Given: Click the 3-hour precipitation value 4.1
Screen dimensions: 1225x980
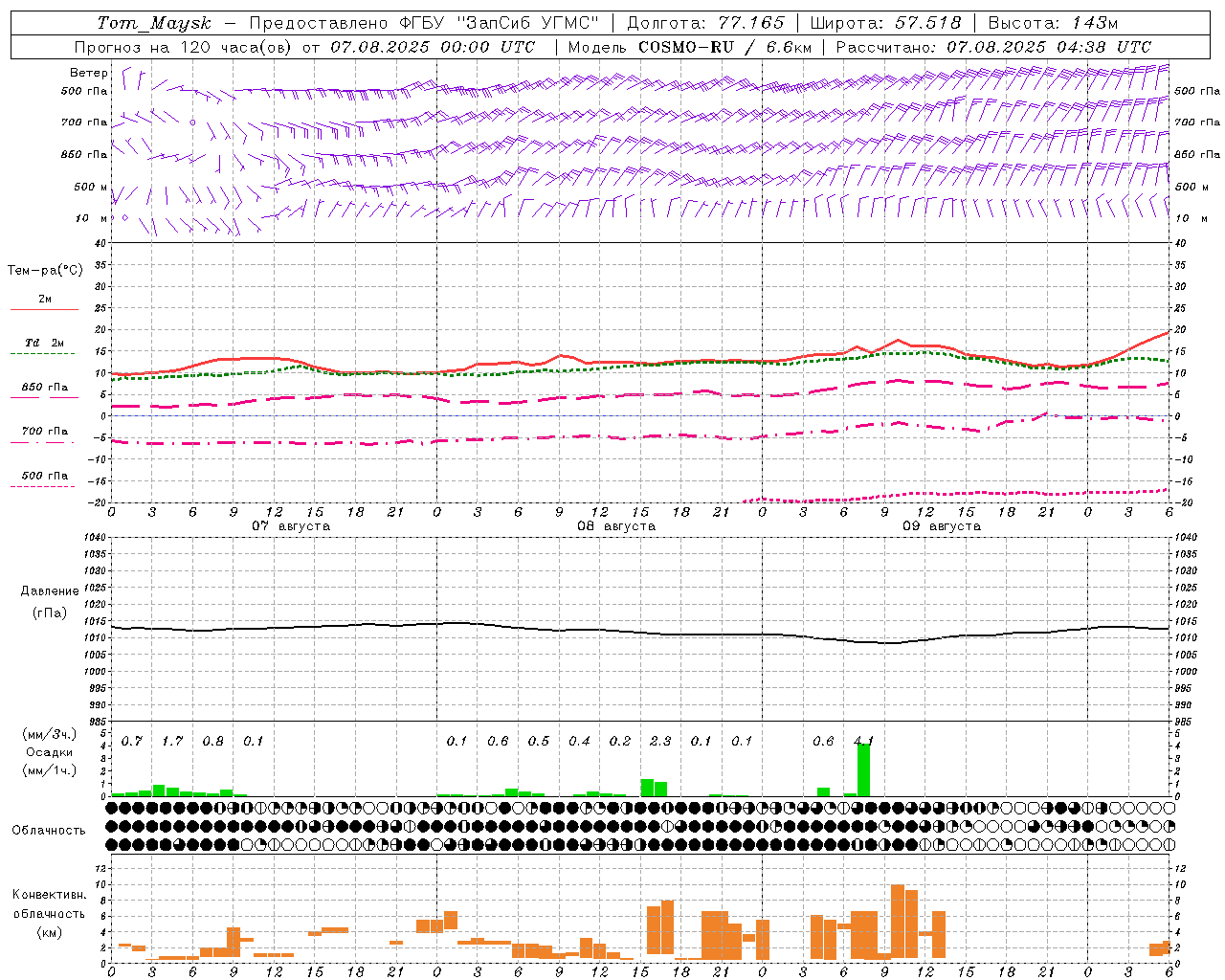Looking at the screenshot, I should [x=863, y=741].
